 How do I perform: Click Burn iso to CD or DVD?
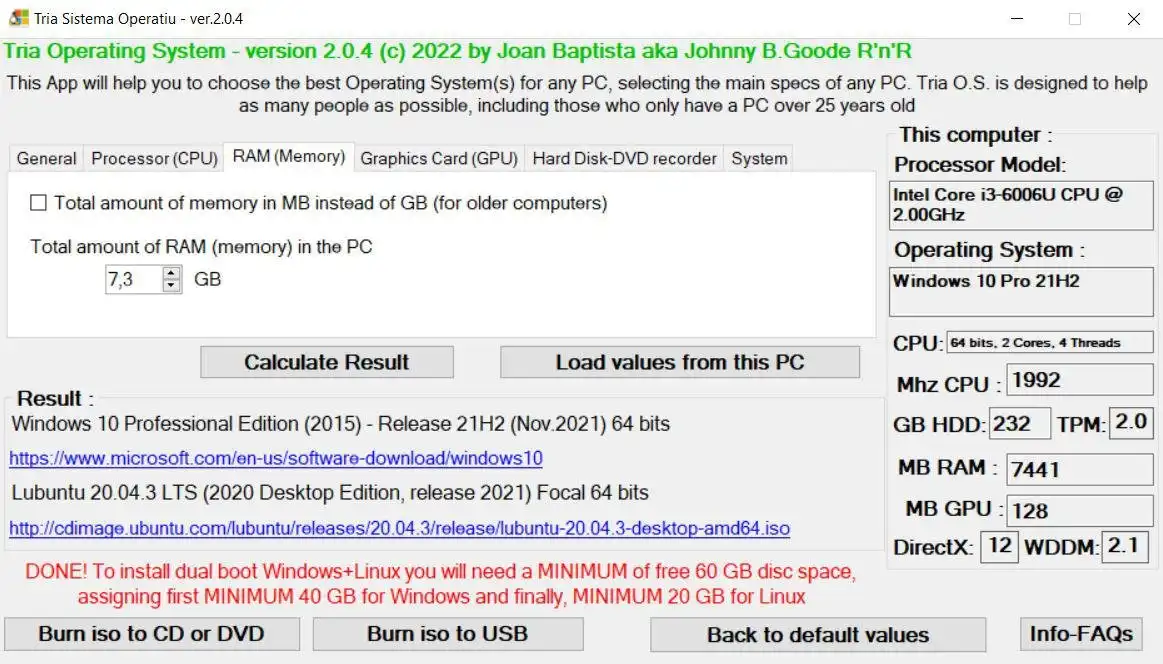point(152,634)
